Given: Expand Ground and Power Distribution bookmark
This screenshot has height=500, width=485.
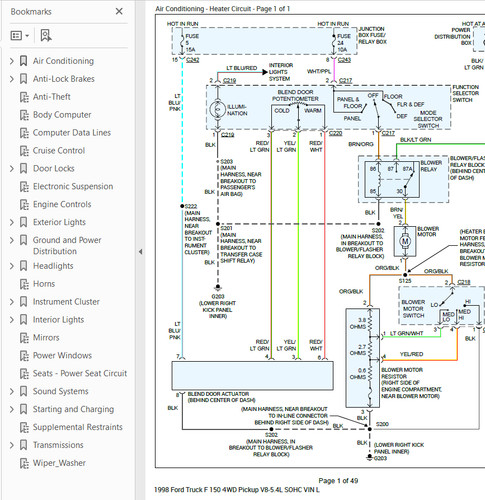Looking at the screenshot, I should pyautogui.click(x=12, y=240).
